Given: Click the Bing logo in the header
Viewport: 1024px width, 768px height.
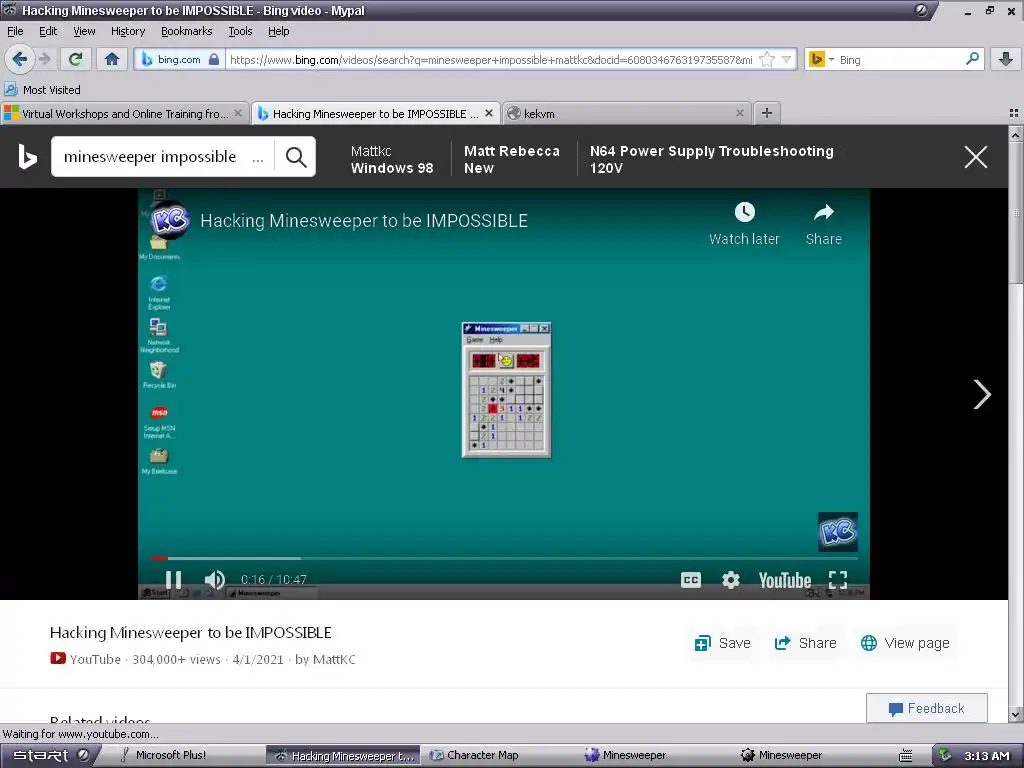Looking at the screenshot, I should [27, 157].
